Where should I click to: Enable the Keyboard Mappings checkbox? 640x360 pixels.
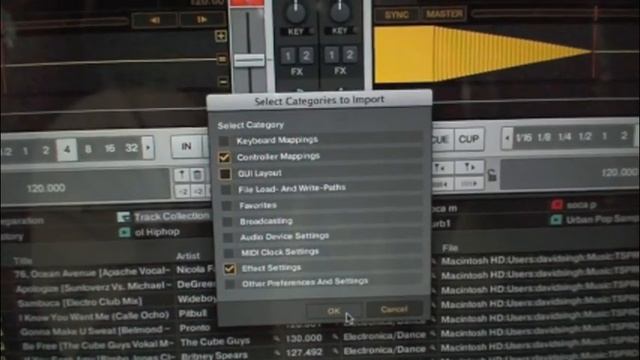[x=224, y=141]
